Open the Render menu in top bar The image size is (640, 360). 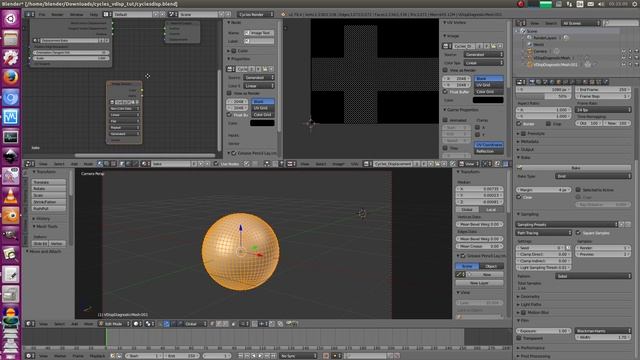[x=58, y=14]
